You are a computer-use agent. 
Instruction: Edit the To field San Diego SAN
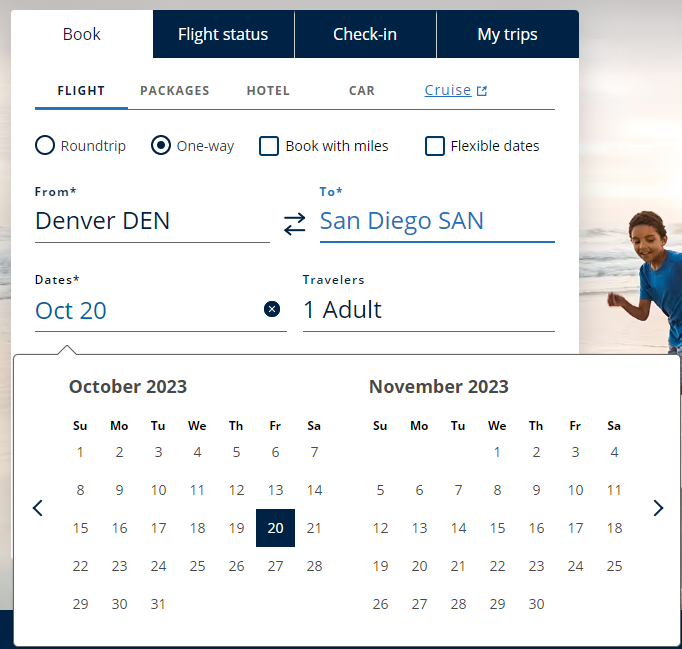[x=436, y=221]
